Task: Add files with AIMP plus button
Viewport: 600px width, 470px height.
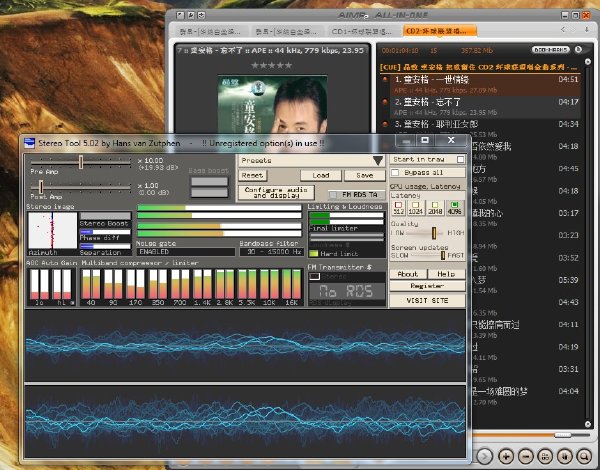Action: pyautogui.click(x=506, y=456)
